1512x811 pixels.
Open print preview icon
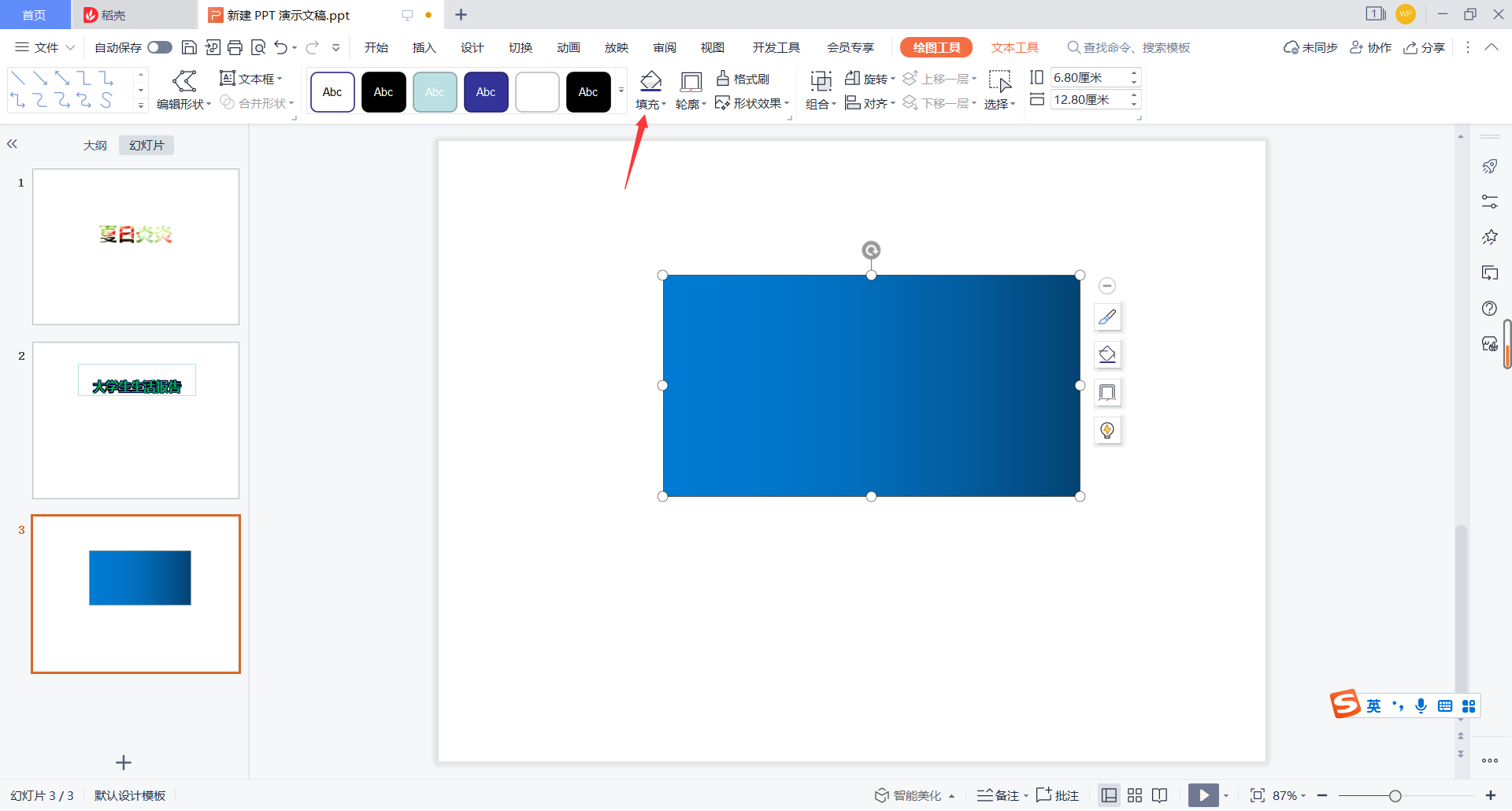click(x=258, y=47)
